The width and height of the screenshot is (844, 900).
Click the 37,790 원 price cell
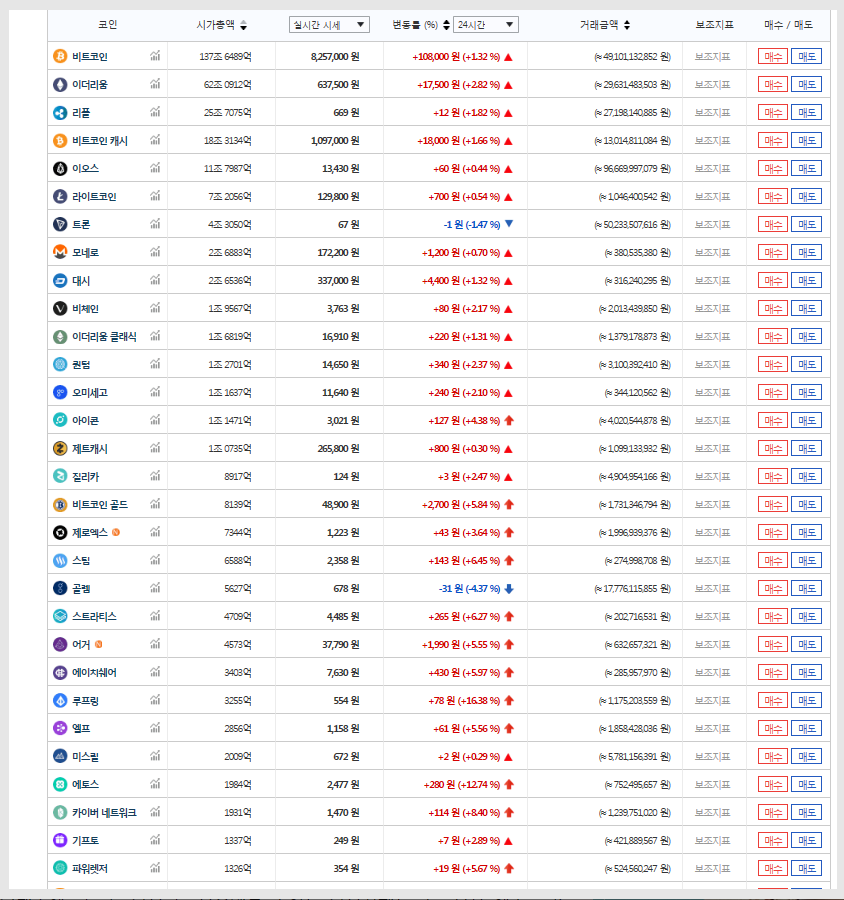click(340, 645)
